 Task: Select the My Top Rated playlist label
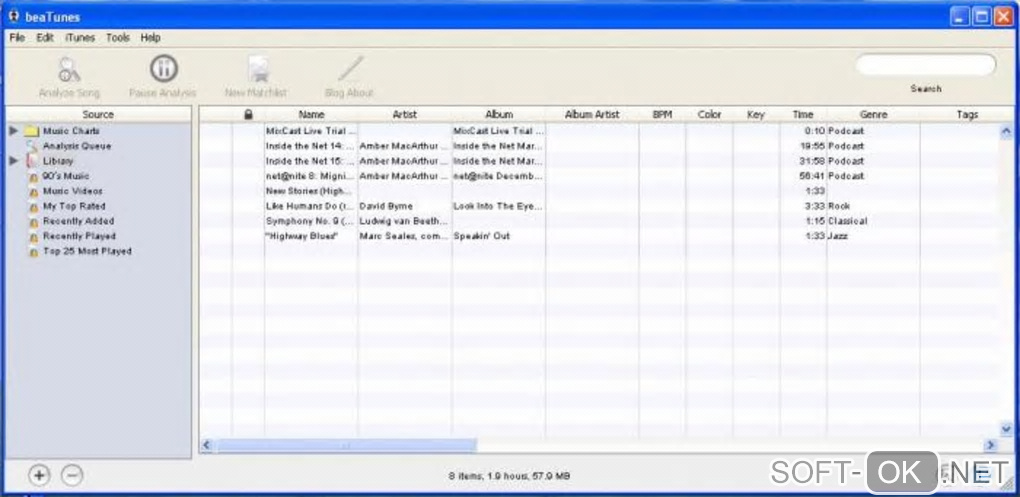click(x=74, y=206)
